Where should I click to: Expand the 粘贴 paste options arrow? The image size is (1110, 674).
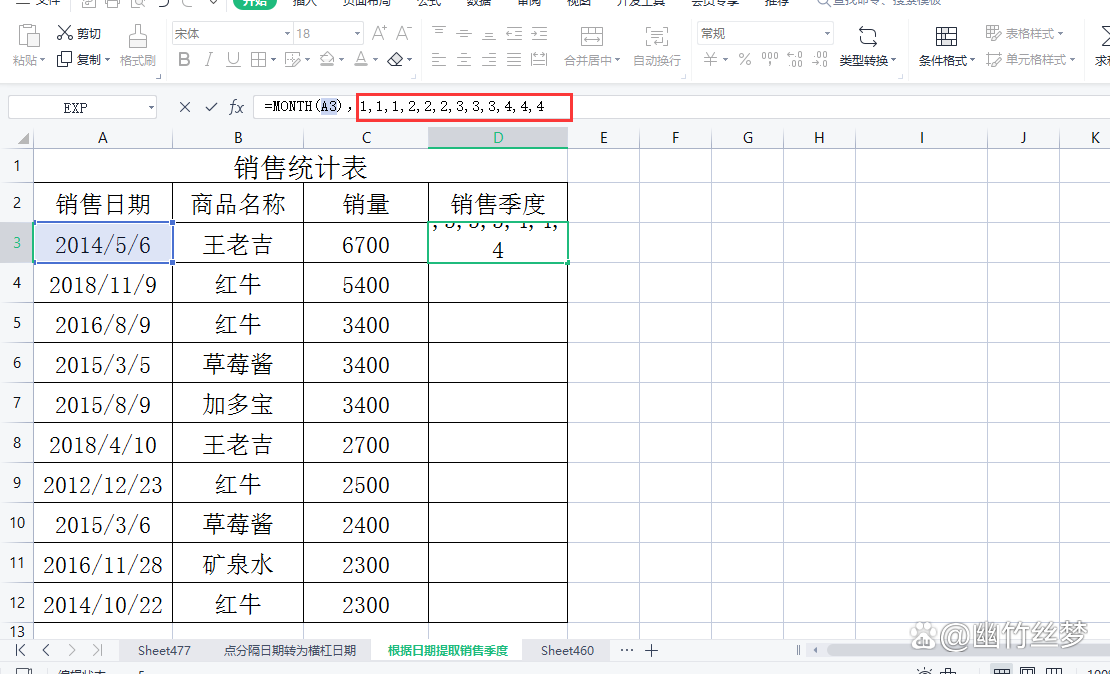click(x=42, y=61)
